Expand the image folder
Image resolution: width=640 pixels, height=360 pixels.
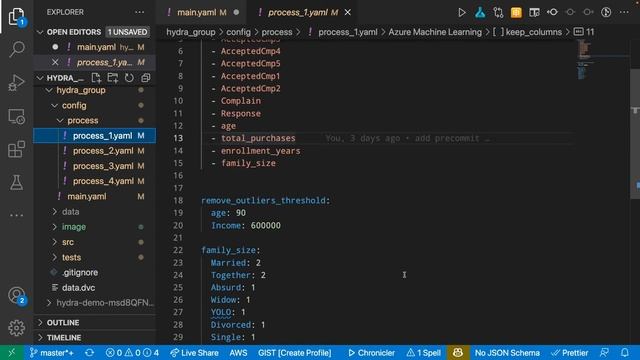tap(55, 227)
